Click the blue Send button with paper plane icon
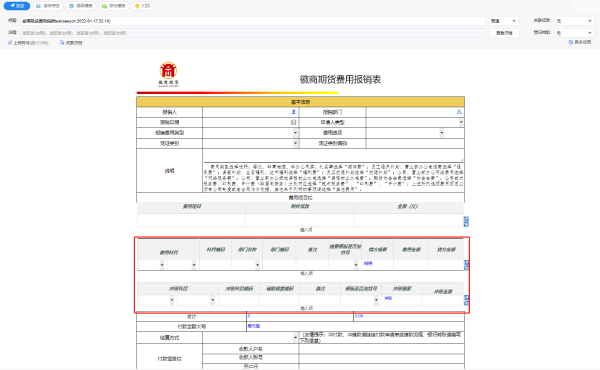 point(17,6)
